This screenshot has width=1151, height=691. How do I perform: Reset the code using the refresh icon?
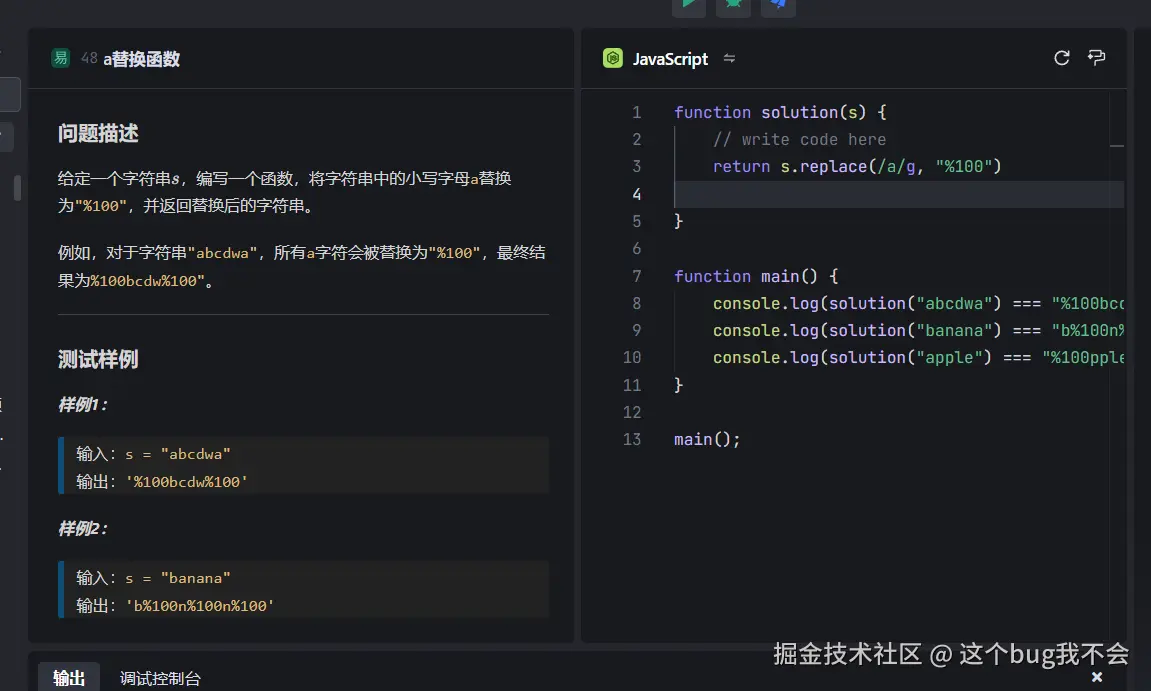[1061, 58]
